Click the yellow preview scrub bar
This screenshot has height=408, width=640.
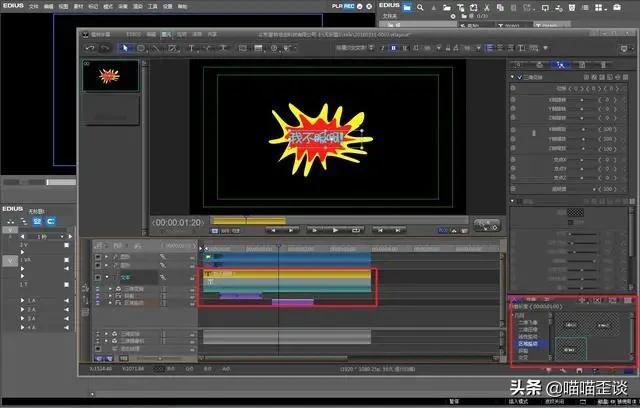[x=249, y=221]
